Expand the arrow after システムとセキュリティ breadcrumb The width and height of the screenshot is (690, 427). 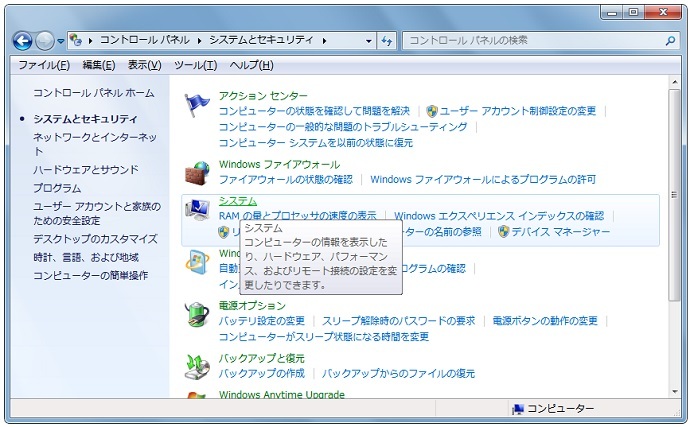pos(324,40)
